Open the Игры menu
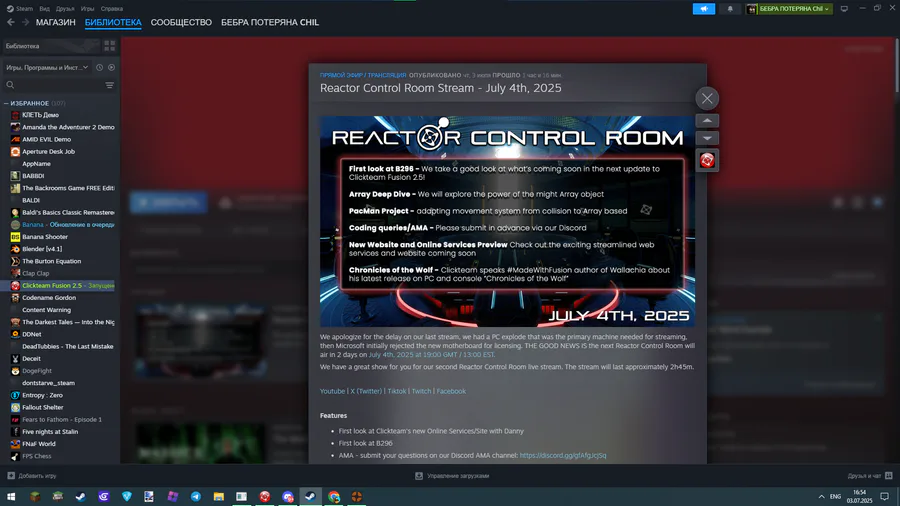 pyautogui.click(x=87, y=9)
